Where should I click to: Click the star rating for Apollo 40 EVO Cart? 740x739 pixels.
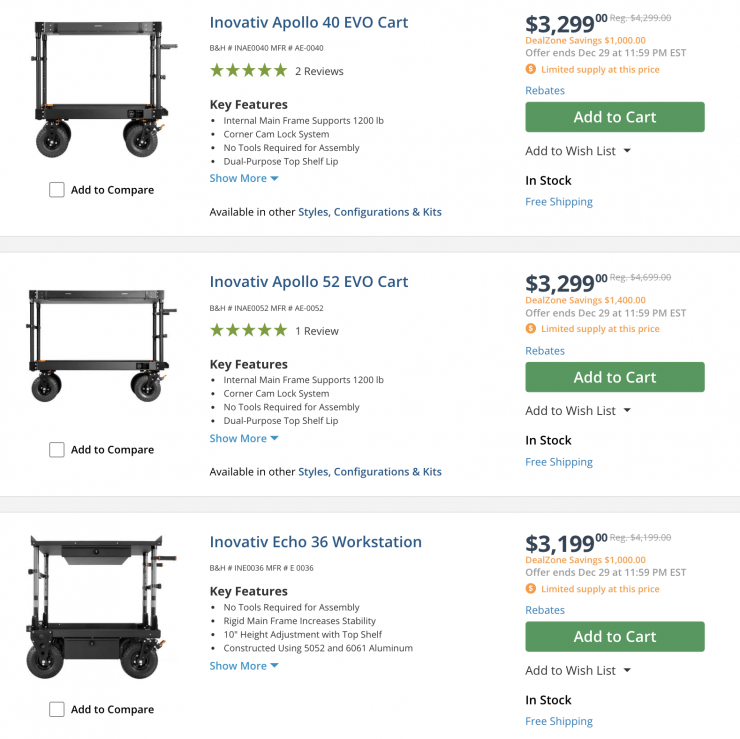point(248,71)
